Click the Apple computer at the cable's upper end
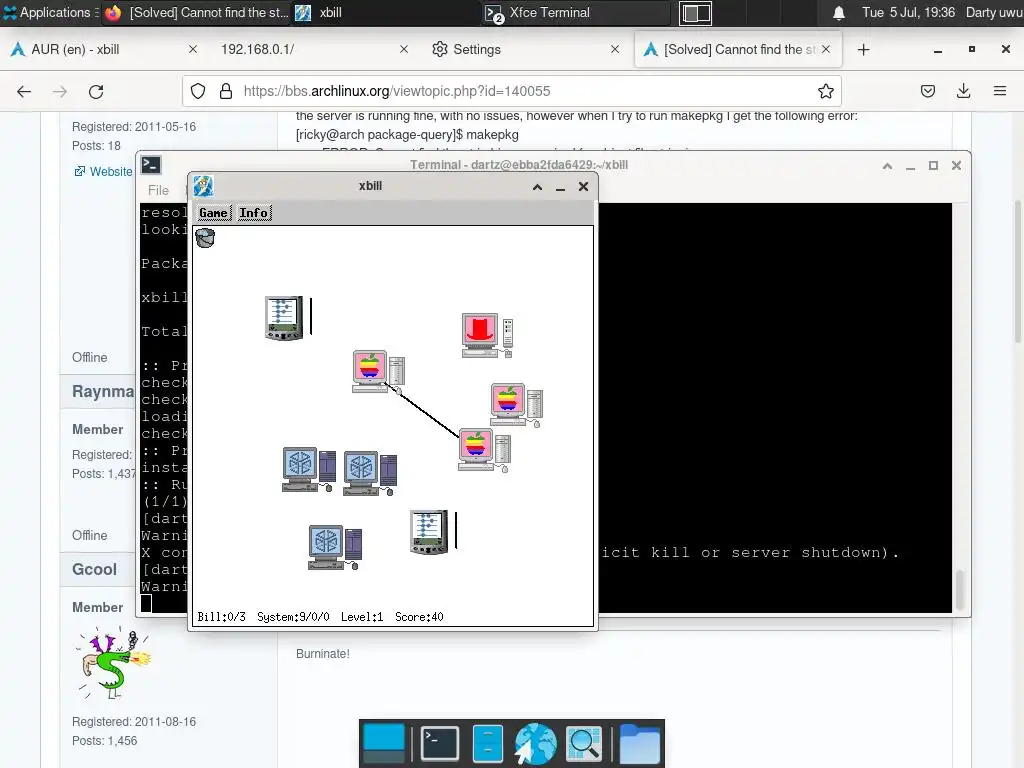The image size is (1024, 768). coord(378,372)
